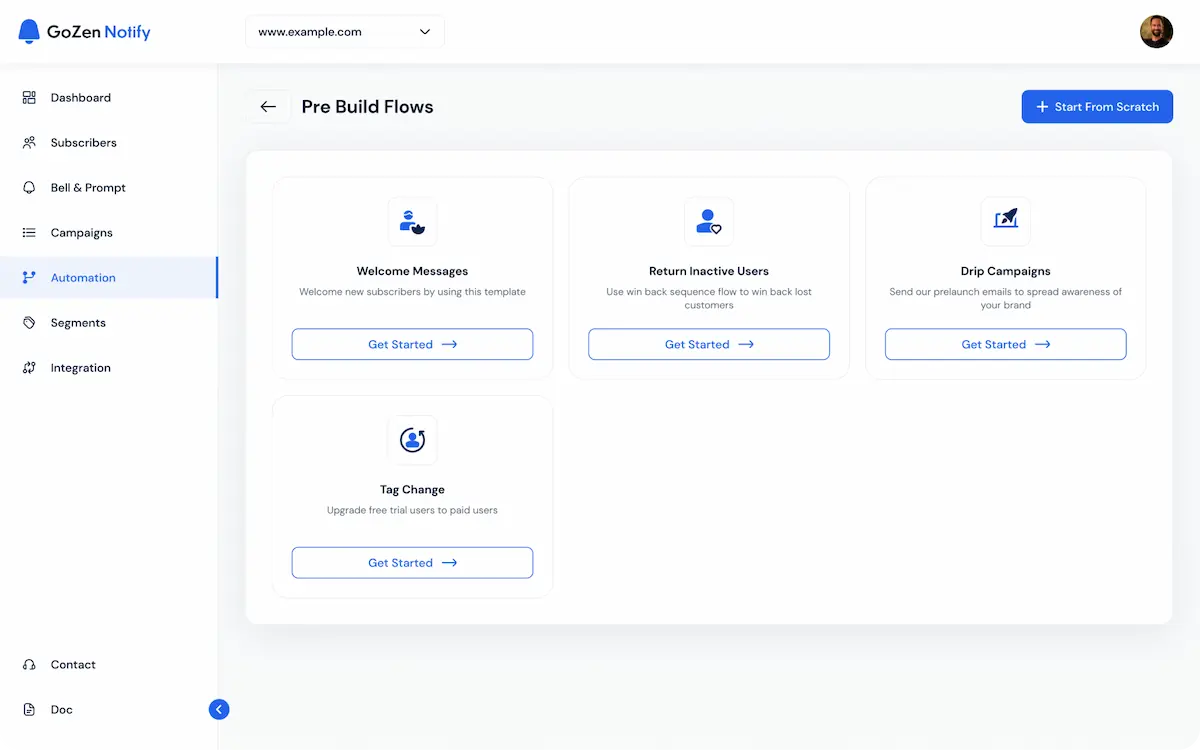The width and height of the screenshot is (1200, 750).
Task: Expand the GoZen Notify logo menu
Action: pos(83,31)
